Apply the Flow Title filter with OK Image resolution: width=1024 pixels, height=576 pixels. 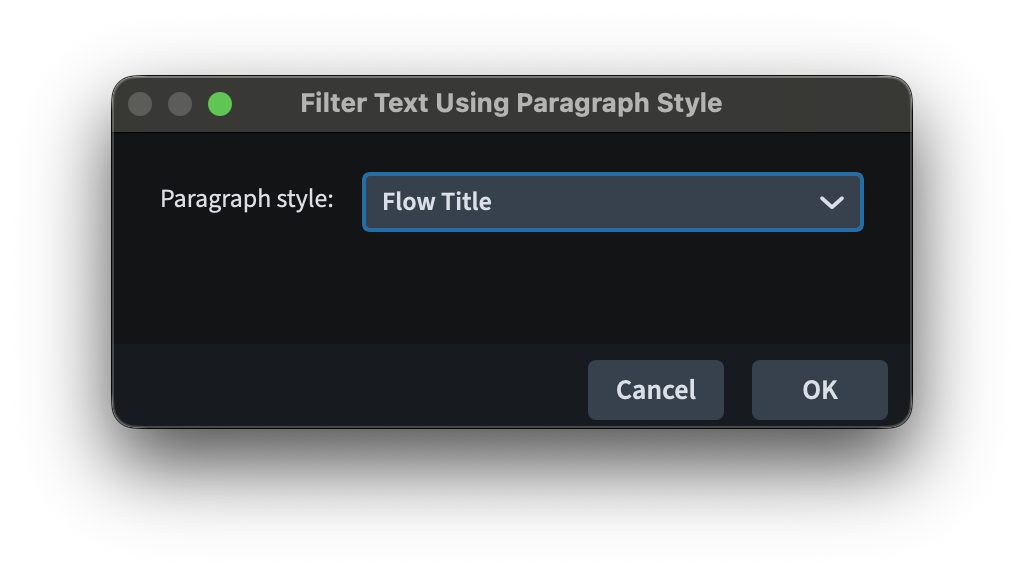819,390
